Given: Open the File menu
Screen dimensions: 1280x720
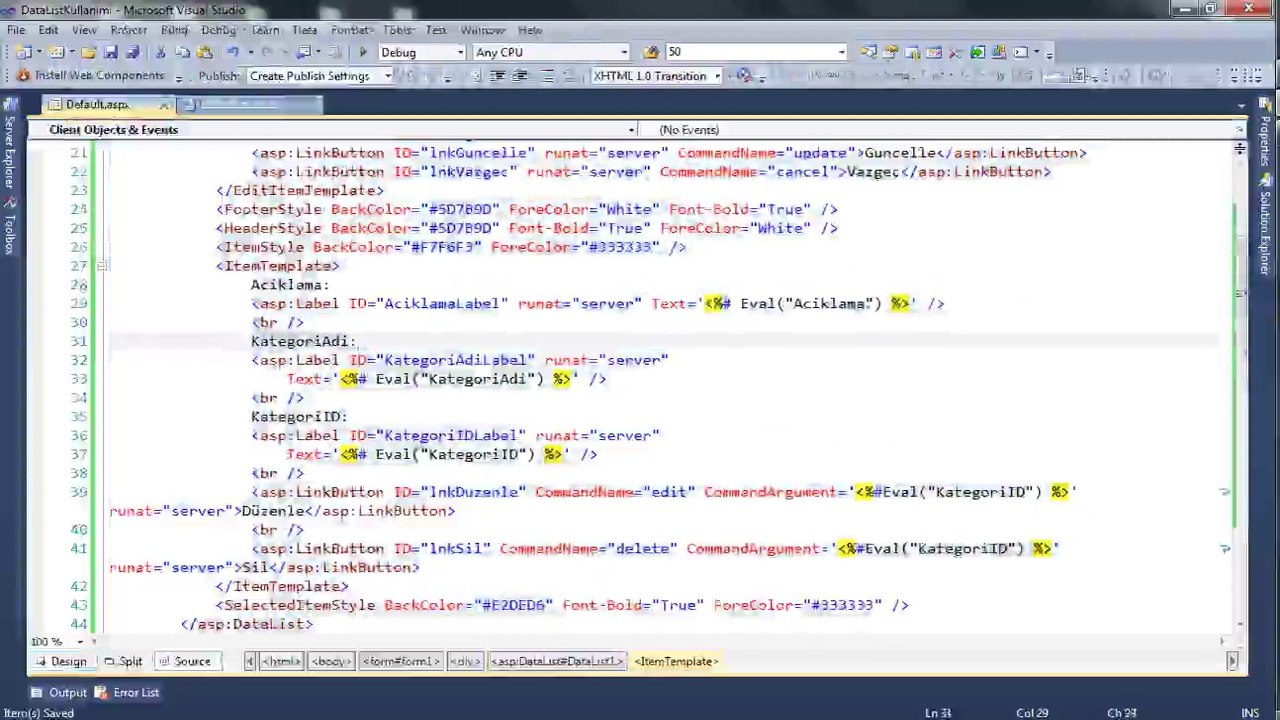Looking at the screenshot, I should coord(16,30).
